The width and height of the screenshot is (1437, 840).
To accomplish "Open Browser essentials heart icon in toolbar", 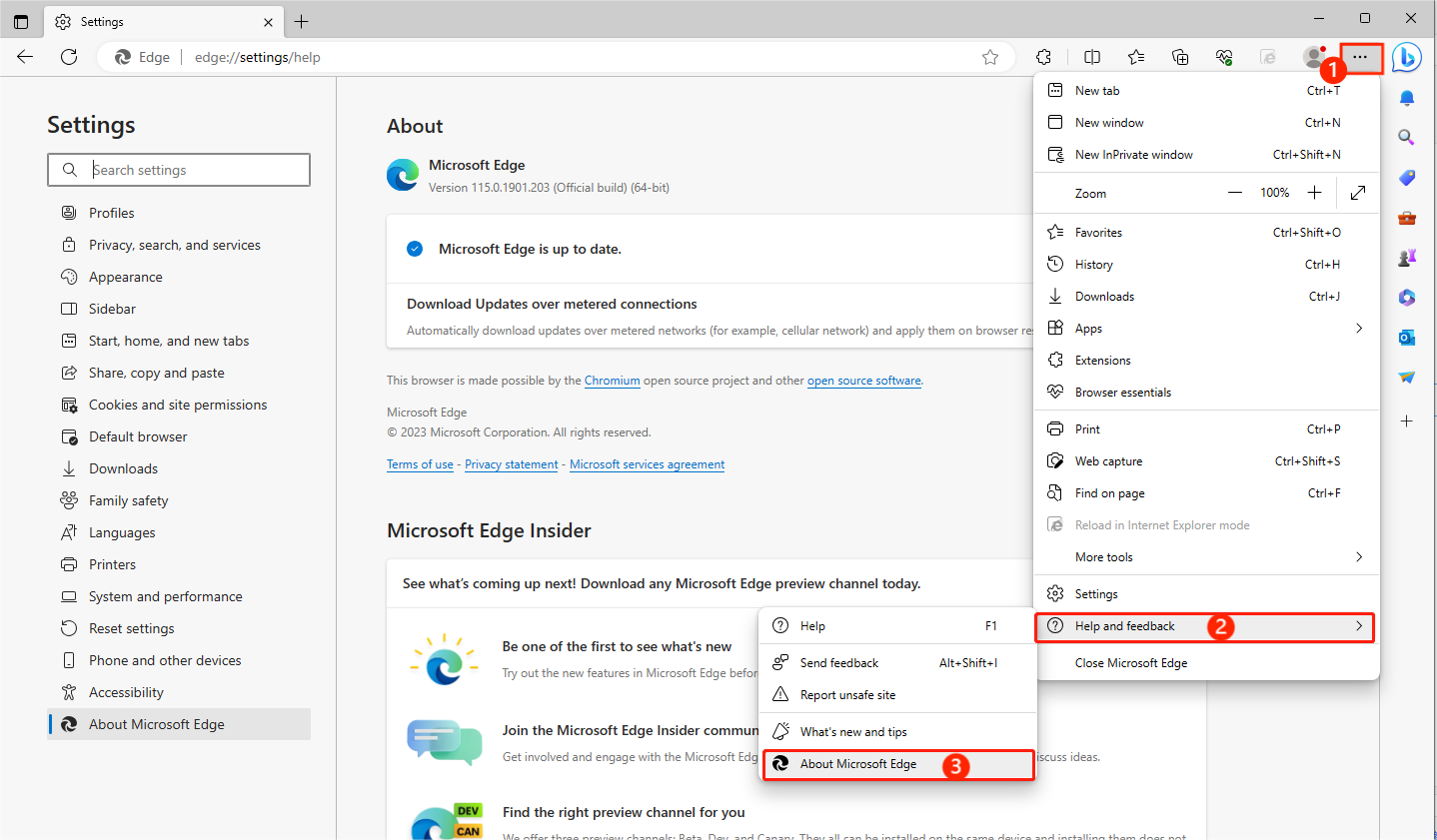I will [x=1224, y=57].
